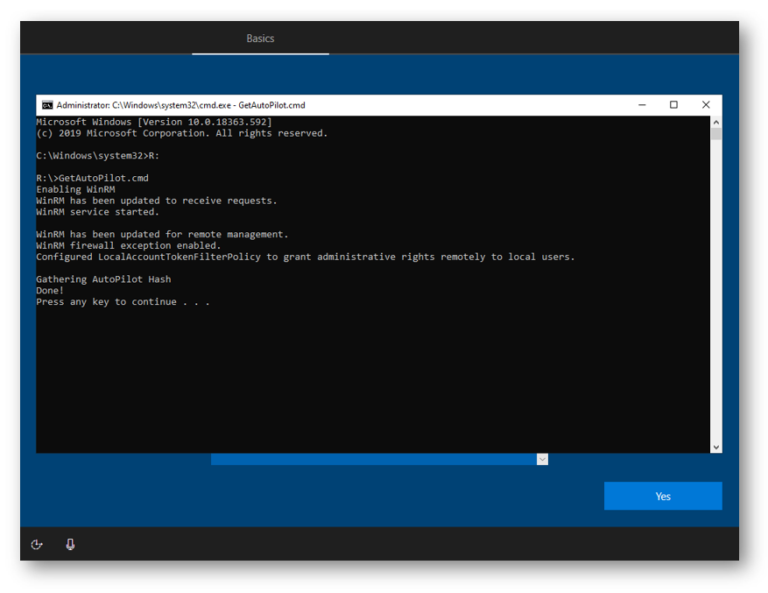Click the 'Enabling WinRM' line
The height and width of the screenshot is (593, 768).
(75, 189)
